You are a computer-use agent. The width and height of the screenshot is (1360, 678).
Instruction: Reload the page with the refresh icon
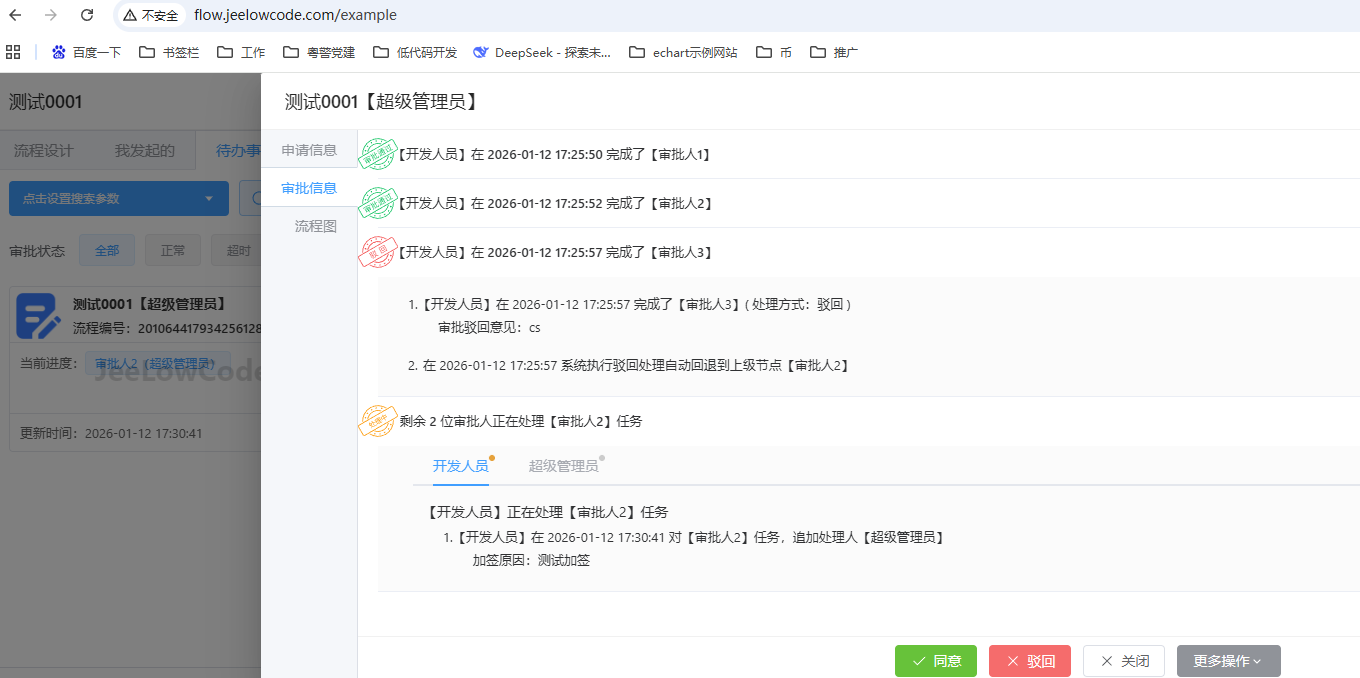click(87, 15)
